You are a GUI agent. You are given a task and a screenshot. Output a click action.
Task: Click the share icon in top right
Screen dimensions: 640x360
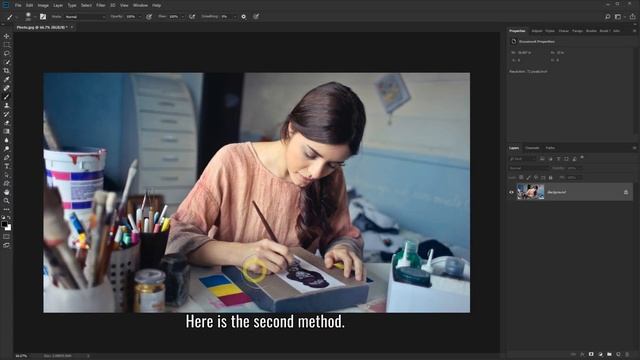(x=632, y=17)
